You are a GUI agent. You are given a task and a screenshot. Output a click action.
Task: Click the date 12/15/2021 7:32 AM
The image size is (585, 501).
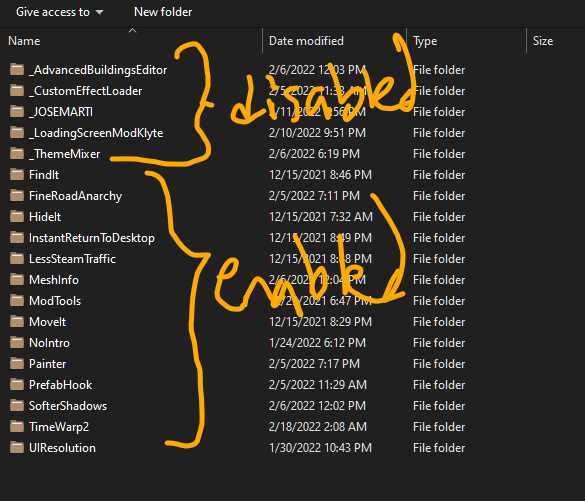point(321,217)
